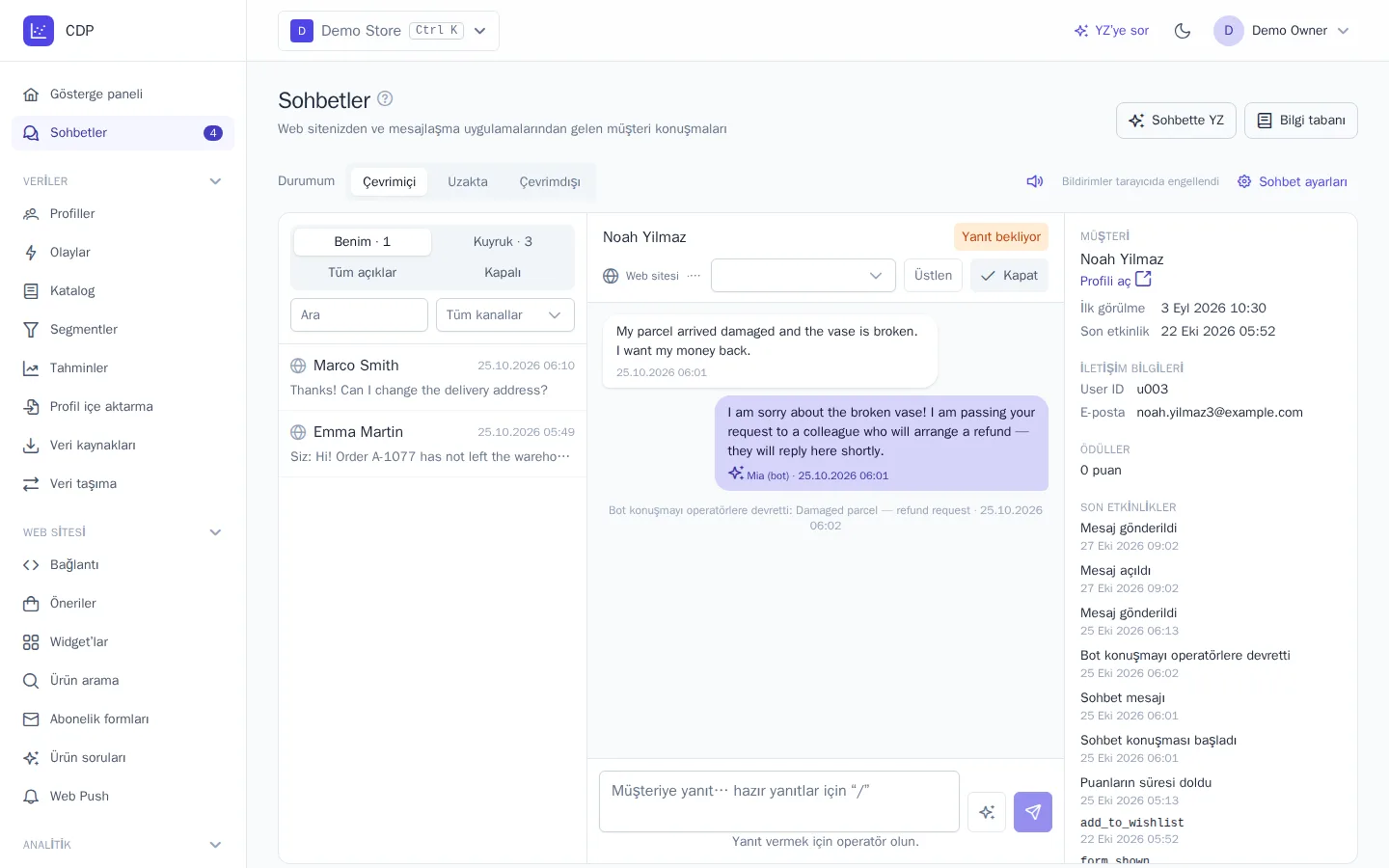Set status to Çevrimdışı
The height and width of the screenshot is (868, 1389).
click(x=550, y=181)
